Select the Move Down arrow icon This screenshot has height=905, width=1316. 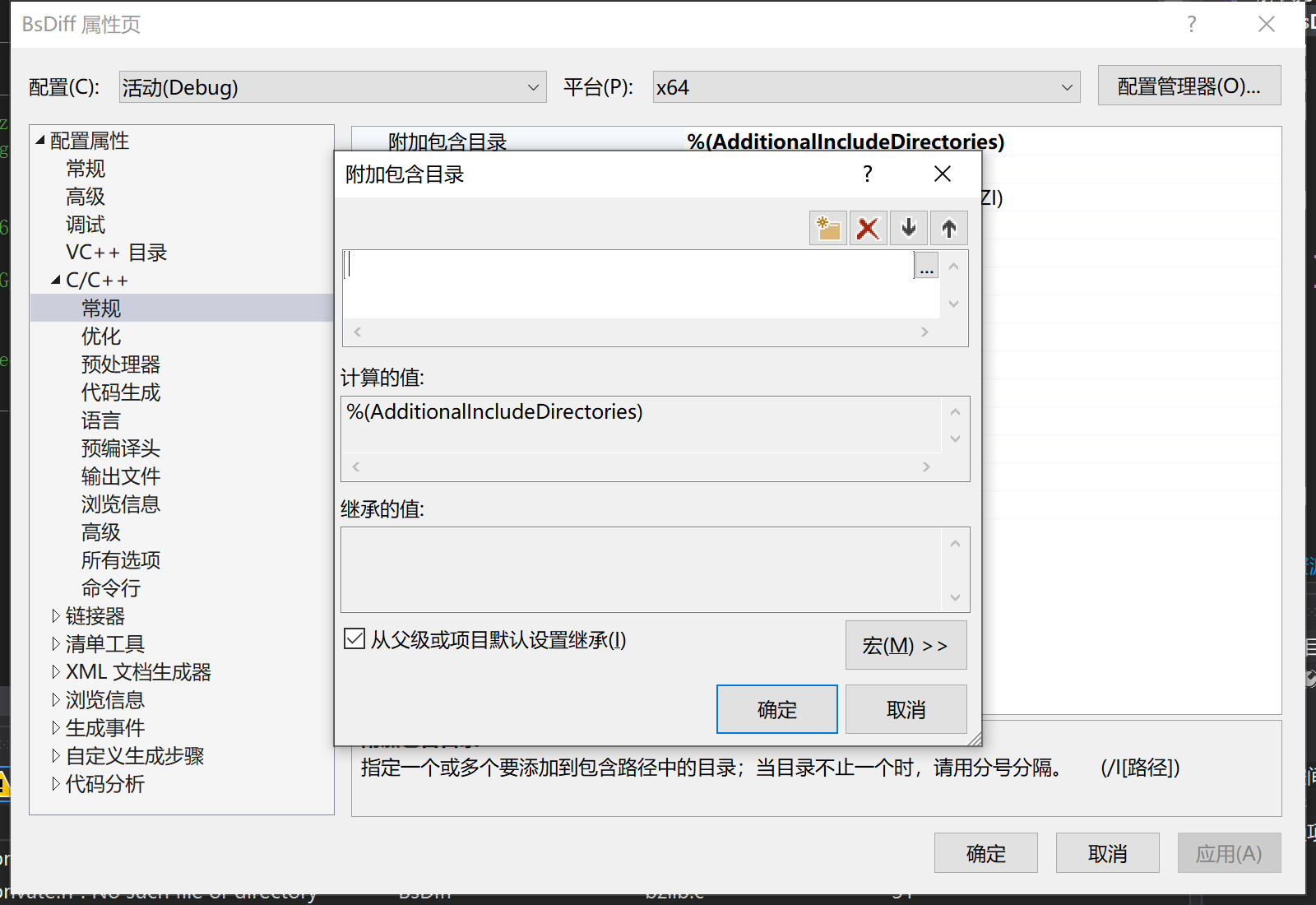coord(908,228)
